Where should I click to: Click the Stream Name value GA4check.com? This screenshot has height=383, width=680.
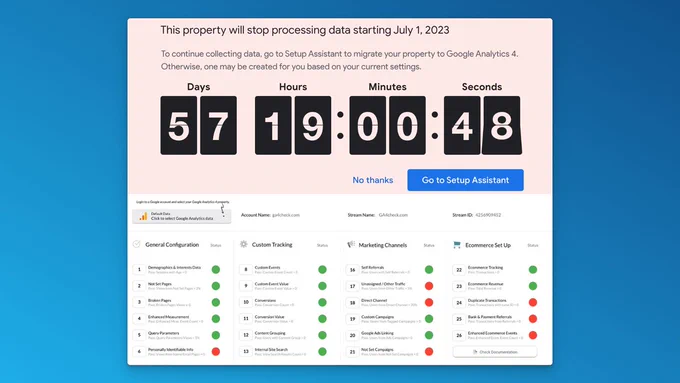tap(393, 215)
